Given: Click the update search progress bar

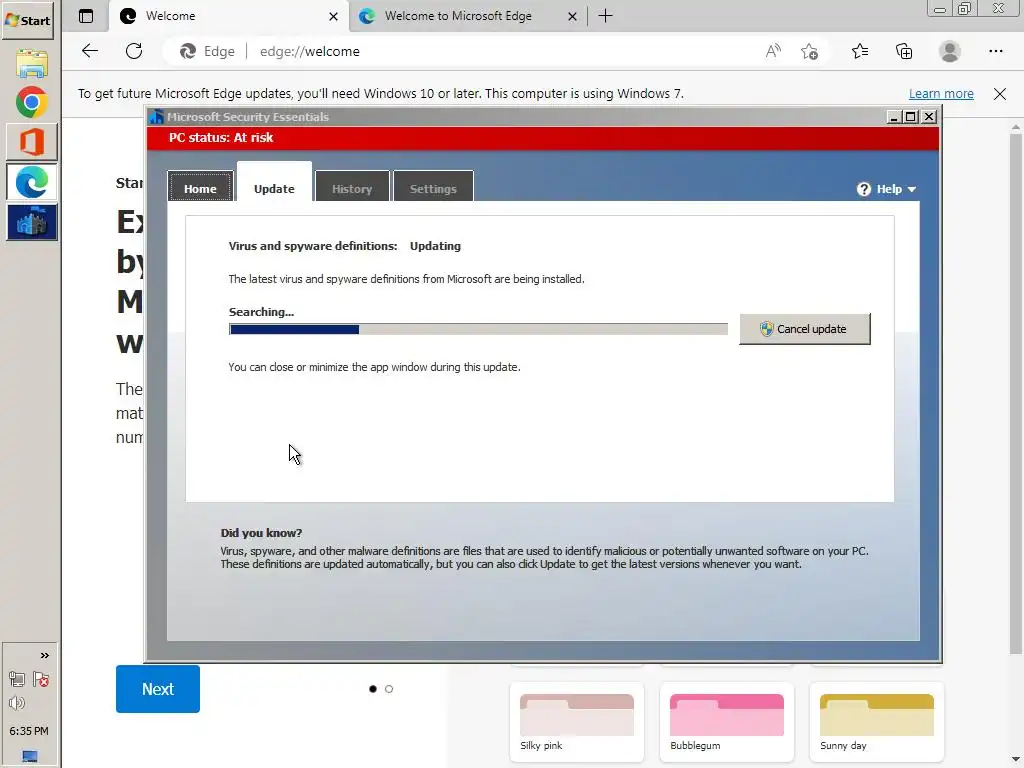Looking at the screenshot, I should click(x=478, y=329).
